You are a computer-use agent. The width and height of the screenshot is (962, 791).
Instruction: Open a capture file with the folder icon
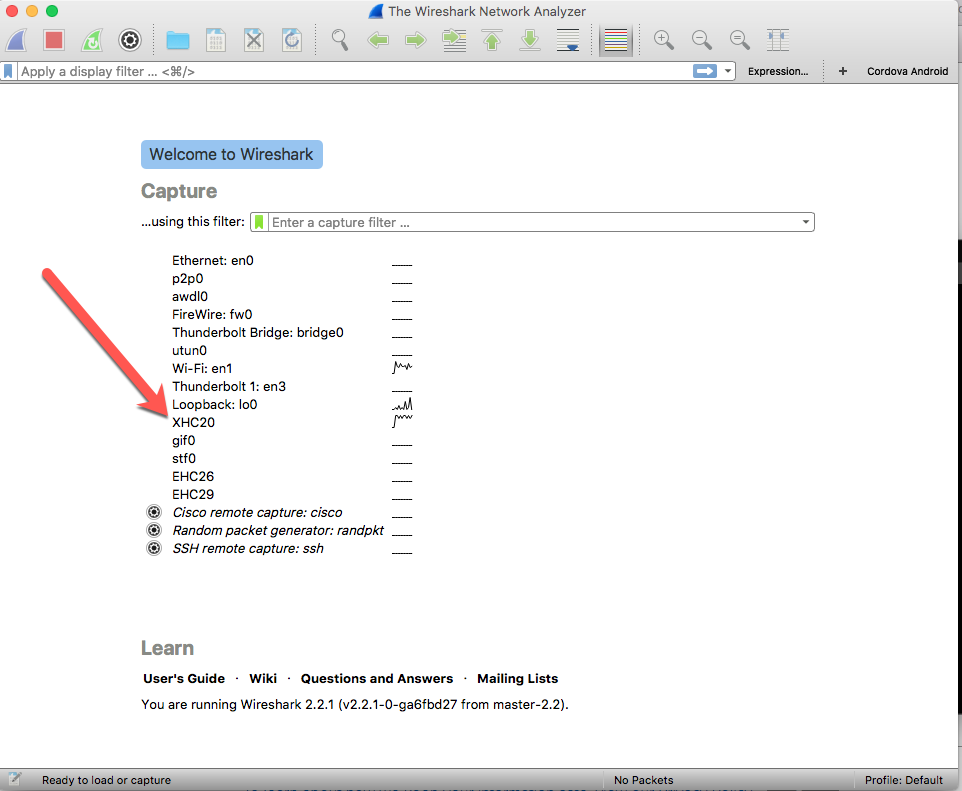[x=178, y=41]
